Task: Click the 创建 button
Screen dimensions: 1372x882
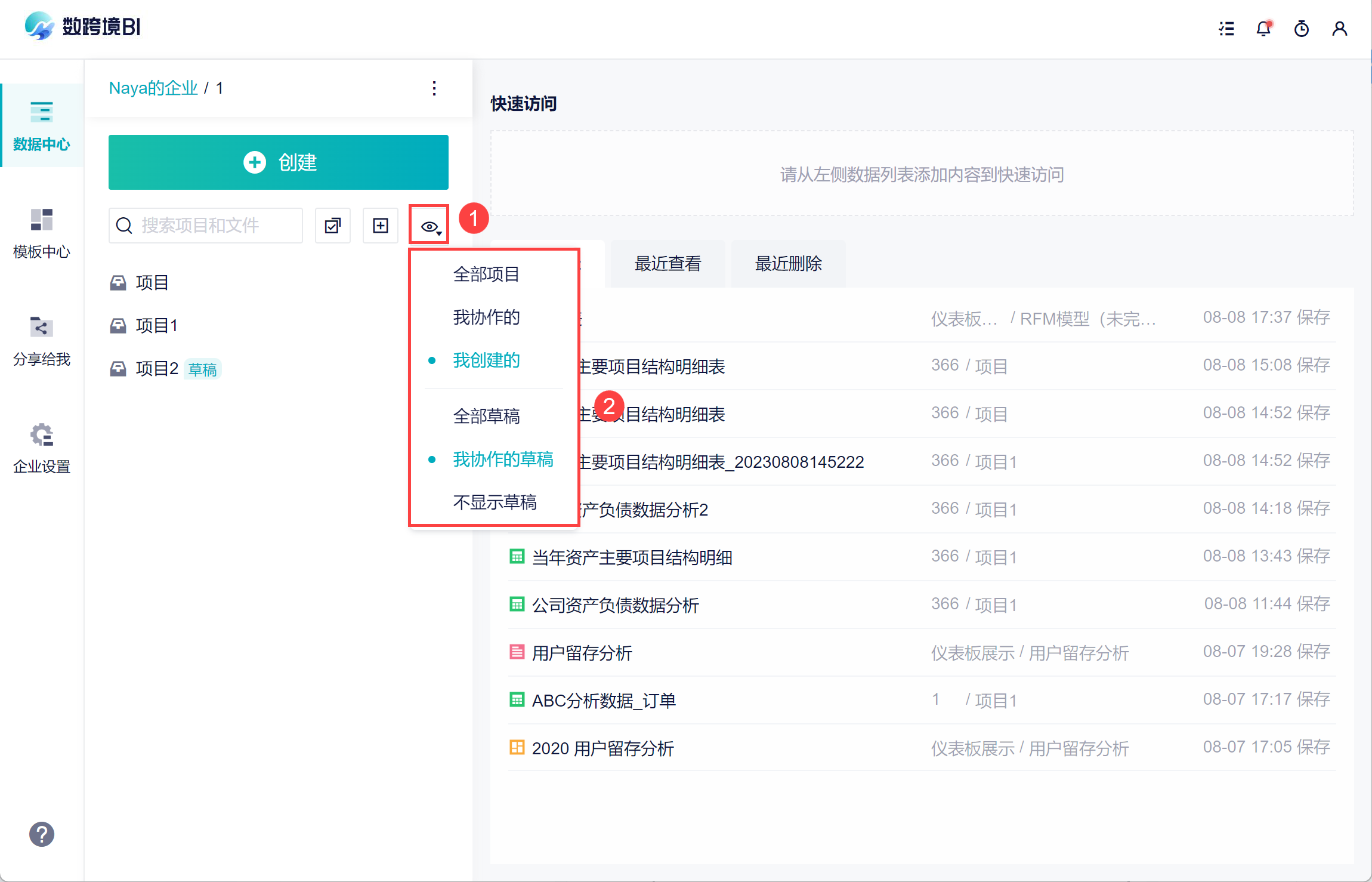Action: [x=279, y=162]
